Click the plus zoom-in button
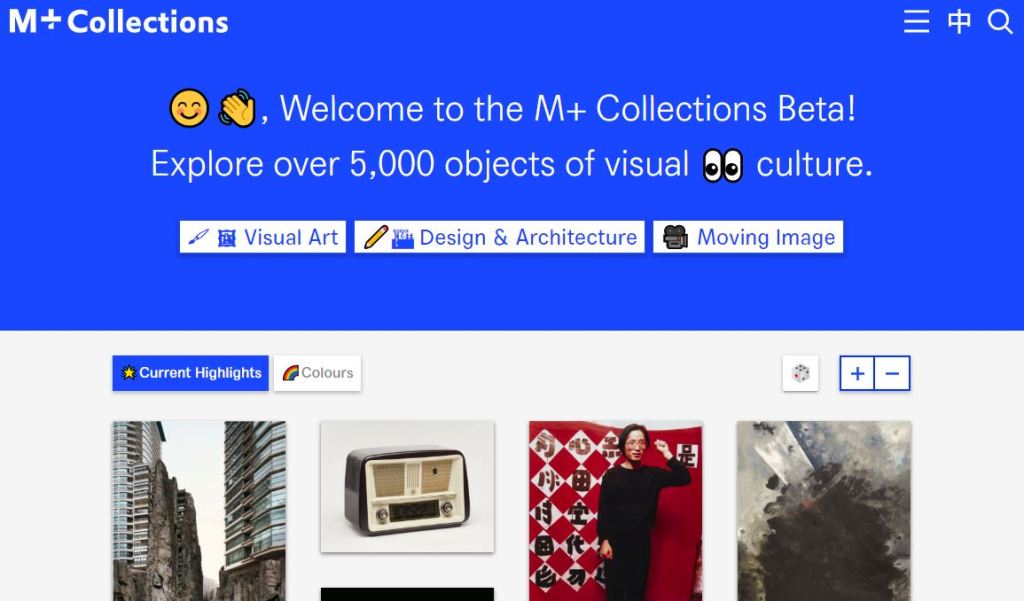The width and height of the screenshot is (1024, 601). click(857, 373)
